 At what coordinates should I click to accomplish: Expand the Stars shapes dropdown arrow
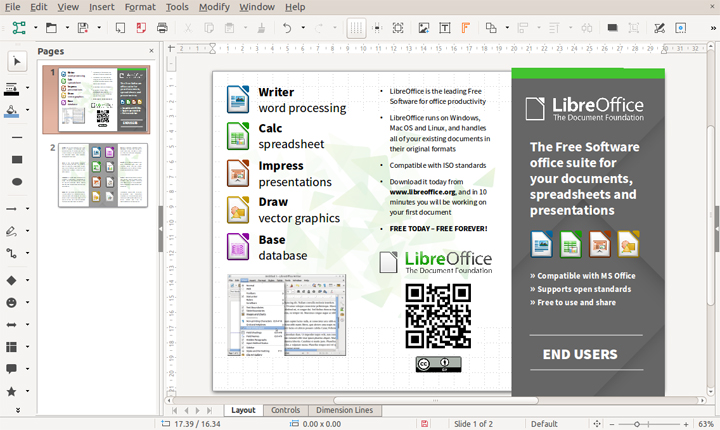28,391
